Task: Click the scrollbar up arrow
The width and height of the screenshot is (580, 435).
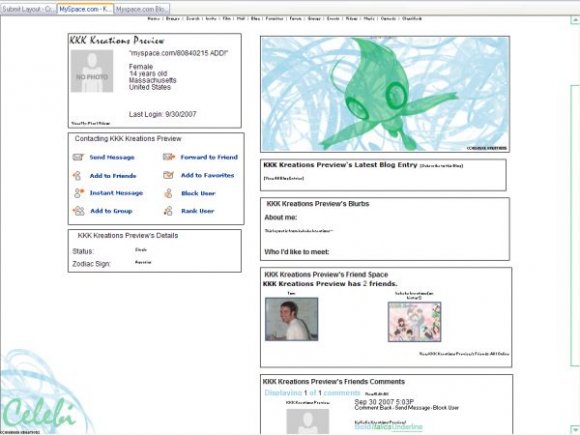Action: click(575, 21)
